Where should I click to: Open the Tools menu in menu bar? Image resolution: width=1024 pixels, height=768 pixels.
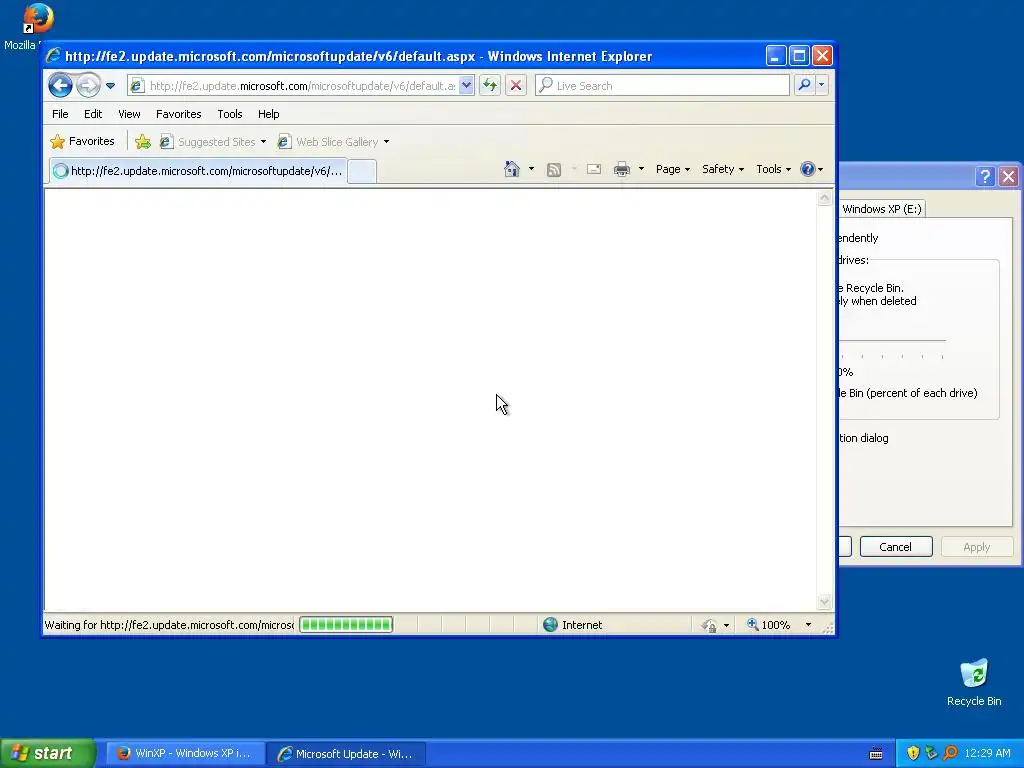tap(229, 114)
